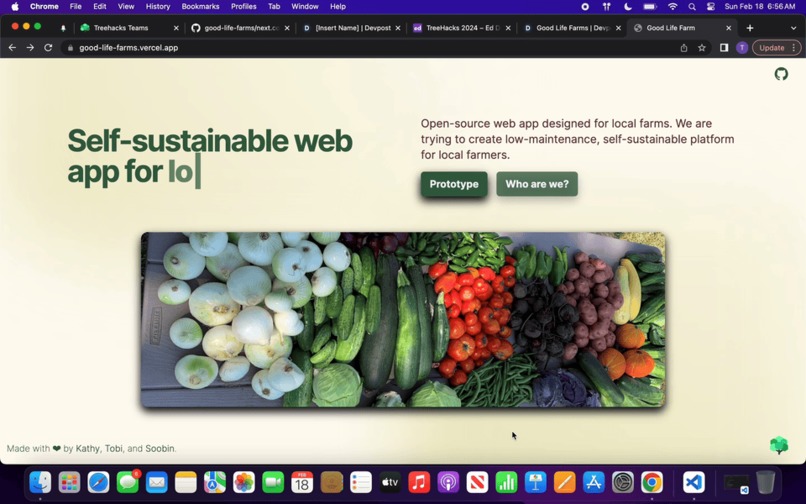This screenshot has width=806, height=504.
Task: Open the Apple menu
Action: coord(15,7)
